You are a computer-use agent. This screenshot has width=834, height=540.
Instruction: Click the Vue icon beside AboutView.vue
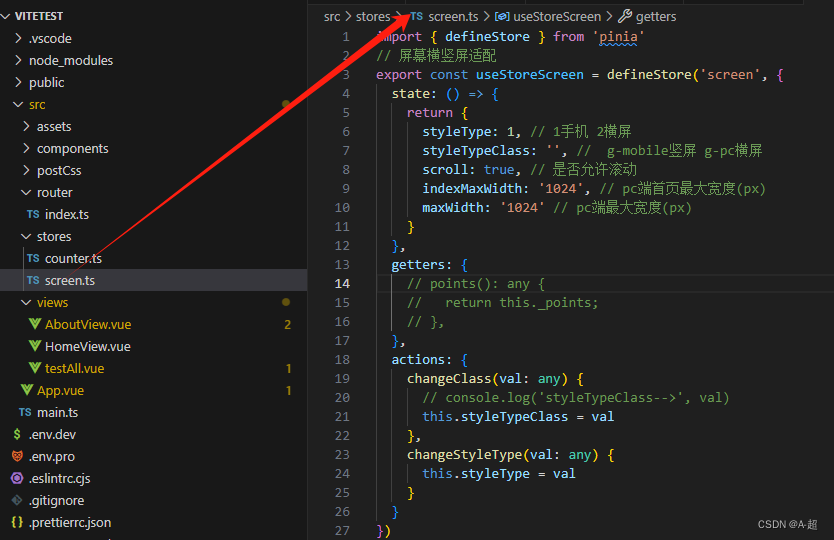pos(35,324)
